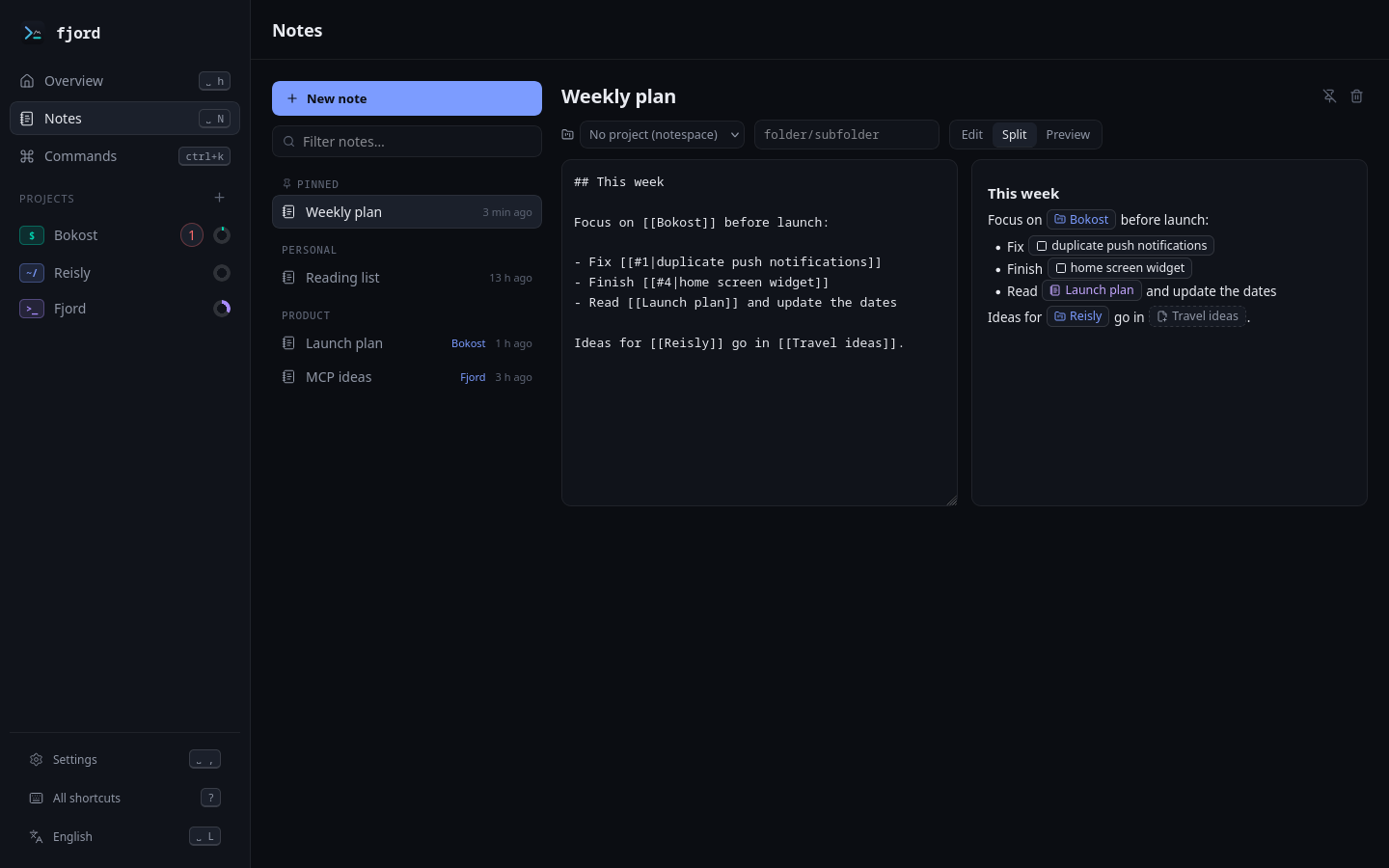Viewport: 1389px width, 868px height.
Task: Follow duplicate push notifications task link
Action: click(x=1121, y=246)
